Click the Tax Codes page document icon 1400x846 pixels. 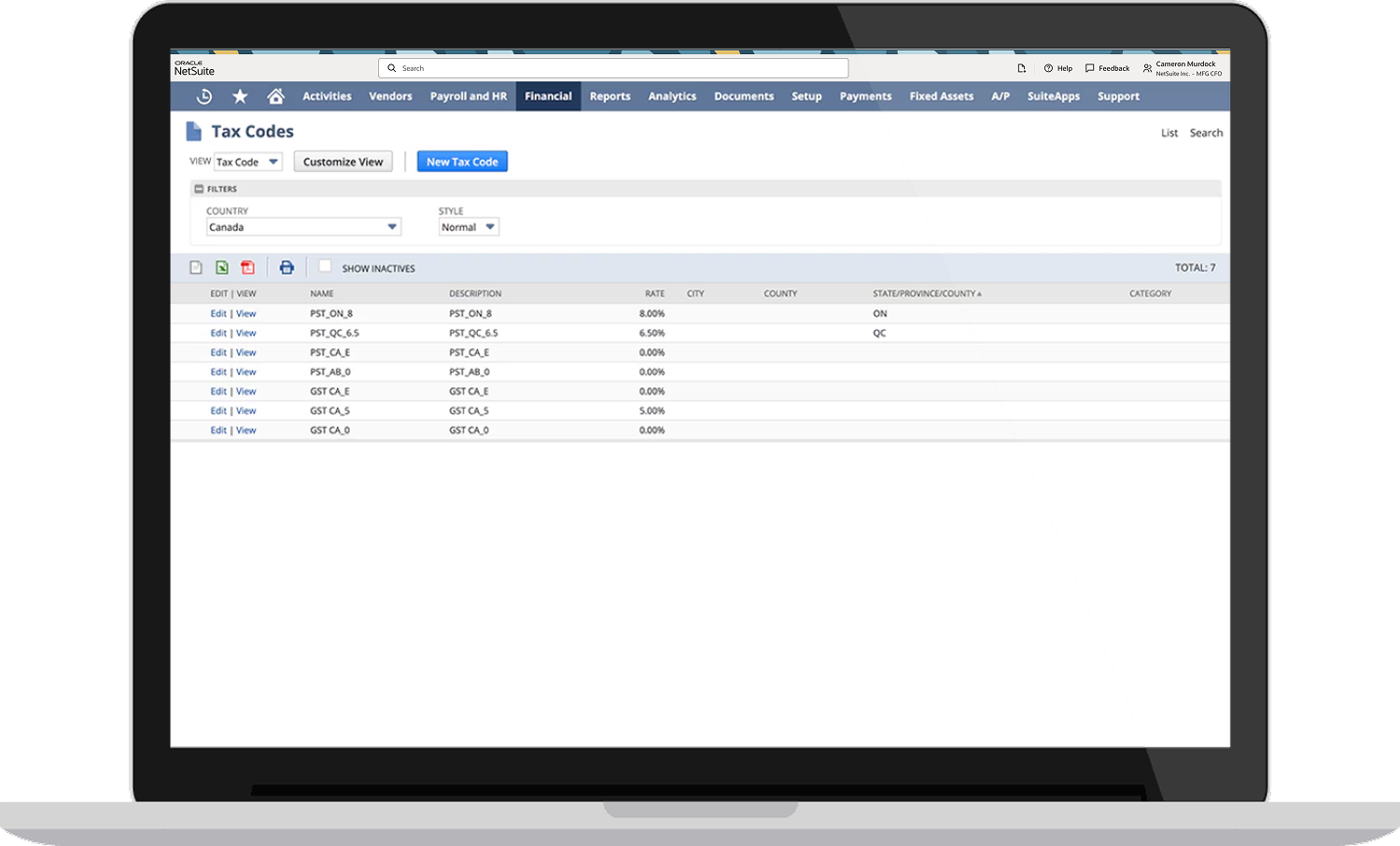(193, 132)
